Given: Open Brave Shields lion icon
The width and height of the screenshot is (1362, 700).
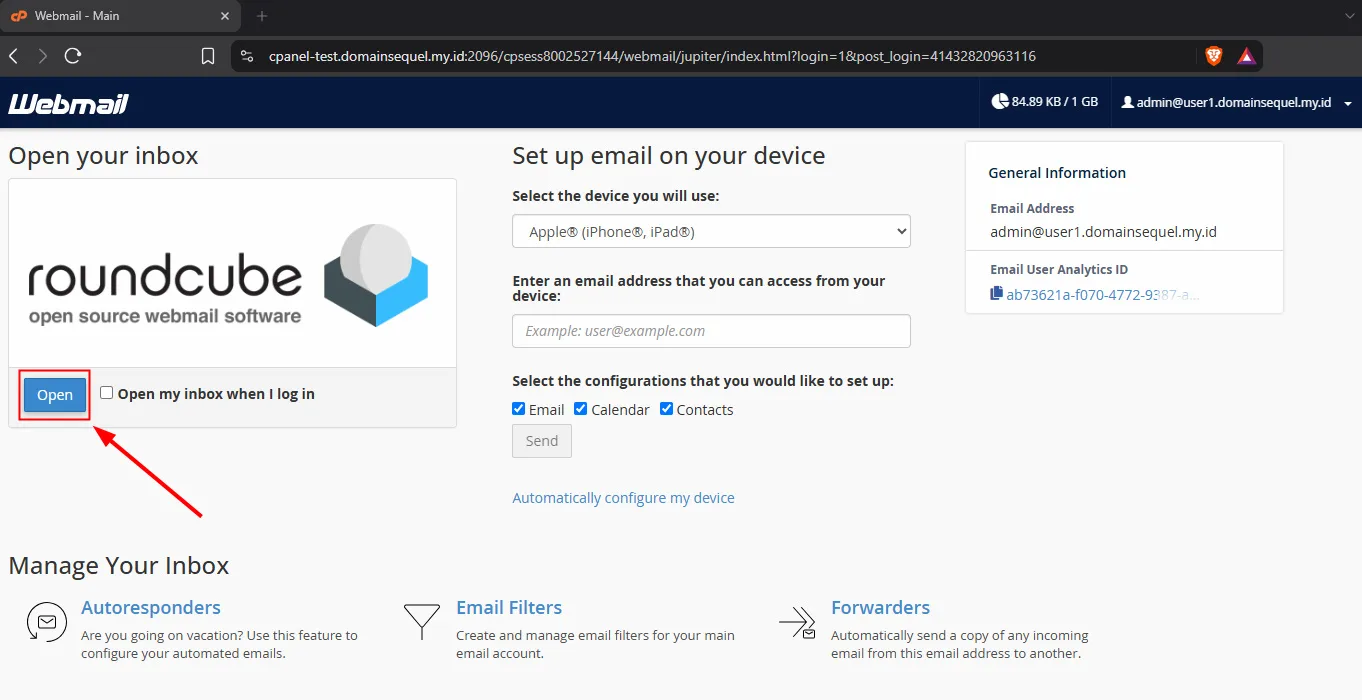Looking at the screenshot, I should (x=1213, y=56).
